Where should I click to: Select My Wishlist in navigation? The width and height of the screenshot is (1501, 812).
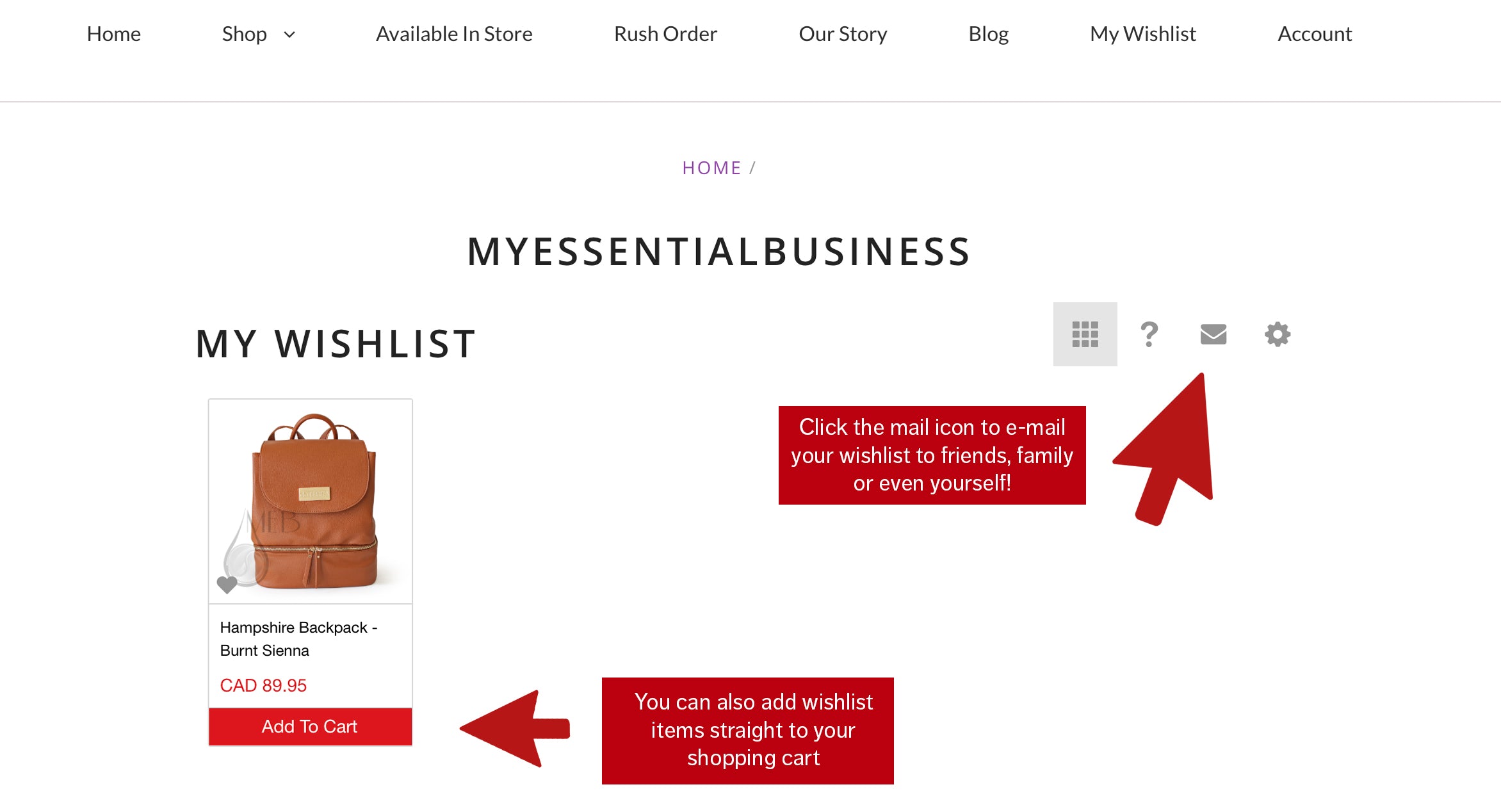[x=1143, y=34]
